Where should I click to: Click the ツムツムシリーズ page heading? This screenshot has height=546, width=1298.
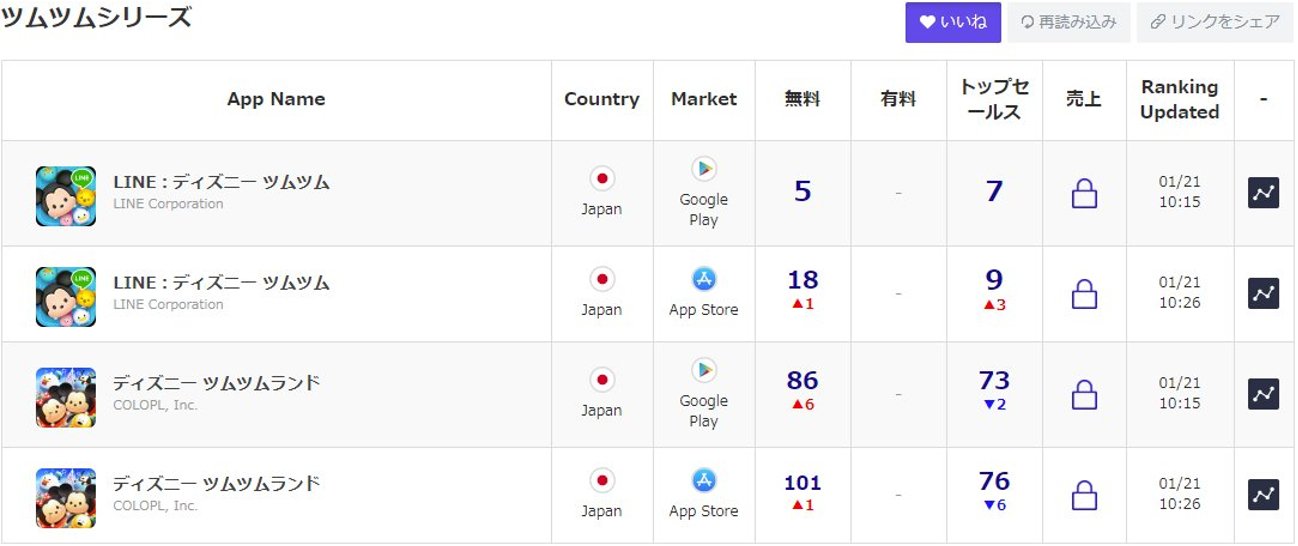(x=96, y=17)
